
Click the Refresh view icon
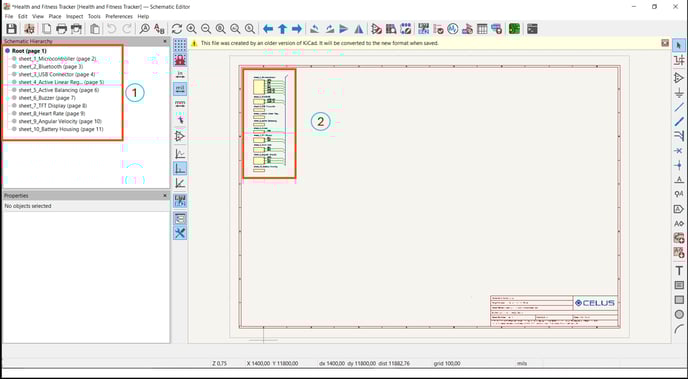tap(177, 29)
